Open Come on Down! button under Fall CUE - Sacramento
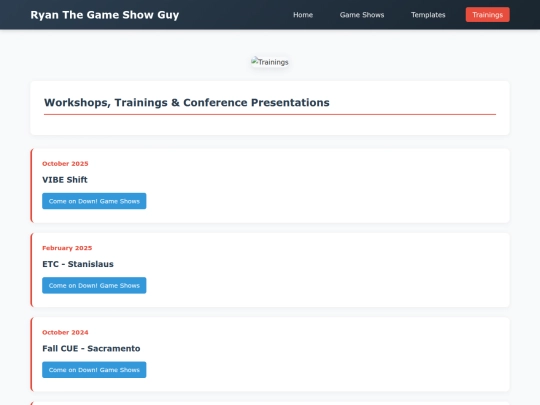Viewport: 540px width, 405px height. click(94, 370)
